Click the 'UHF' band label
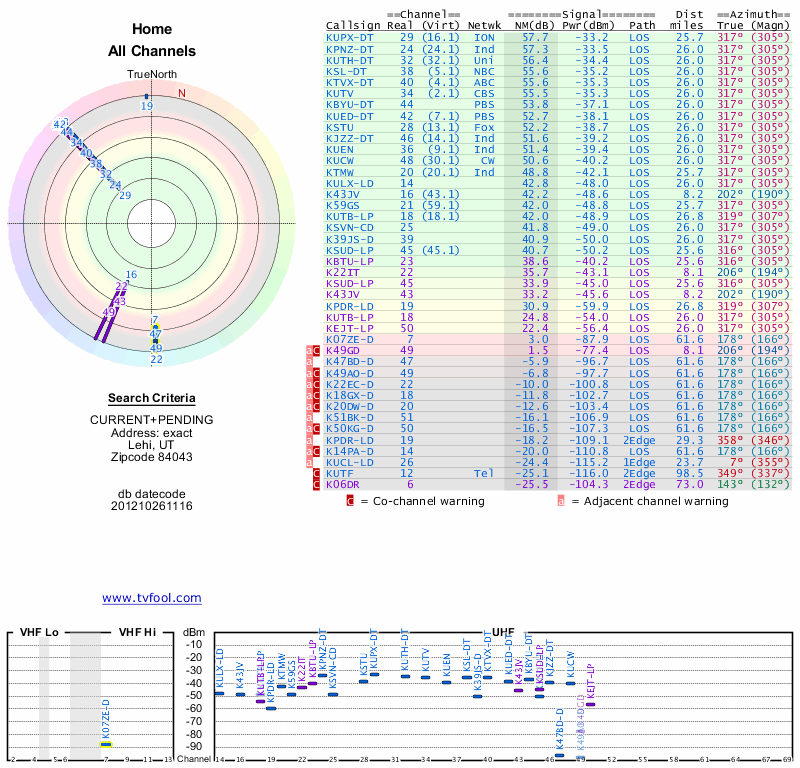The image size is (800, 768). [503, 632]
